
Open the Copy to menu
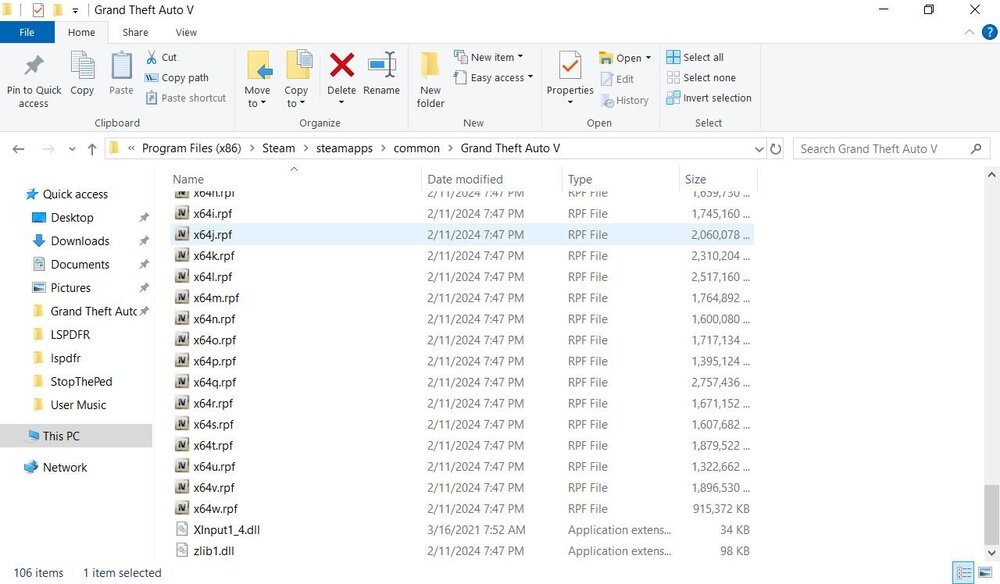tap(296, 79)
